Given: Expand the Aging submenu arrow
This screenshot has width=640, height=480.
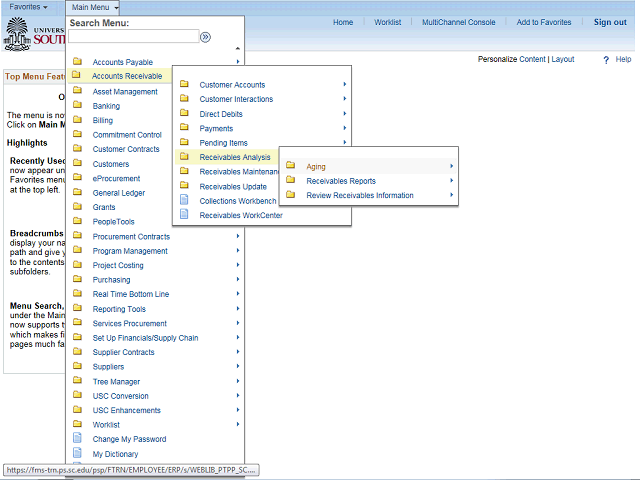Looking at the screenshot, I should click(x=451, y=166).
